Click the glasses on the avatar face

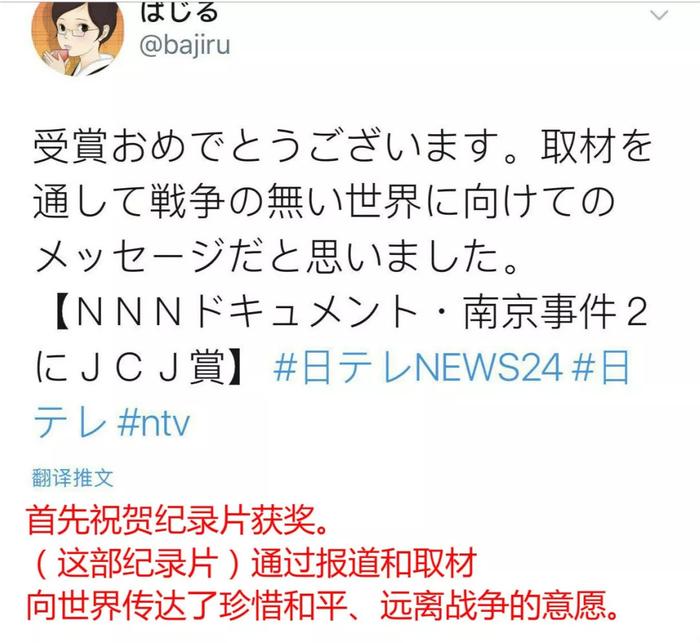pos(76,31)
